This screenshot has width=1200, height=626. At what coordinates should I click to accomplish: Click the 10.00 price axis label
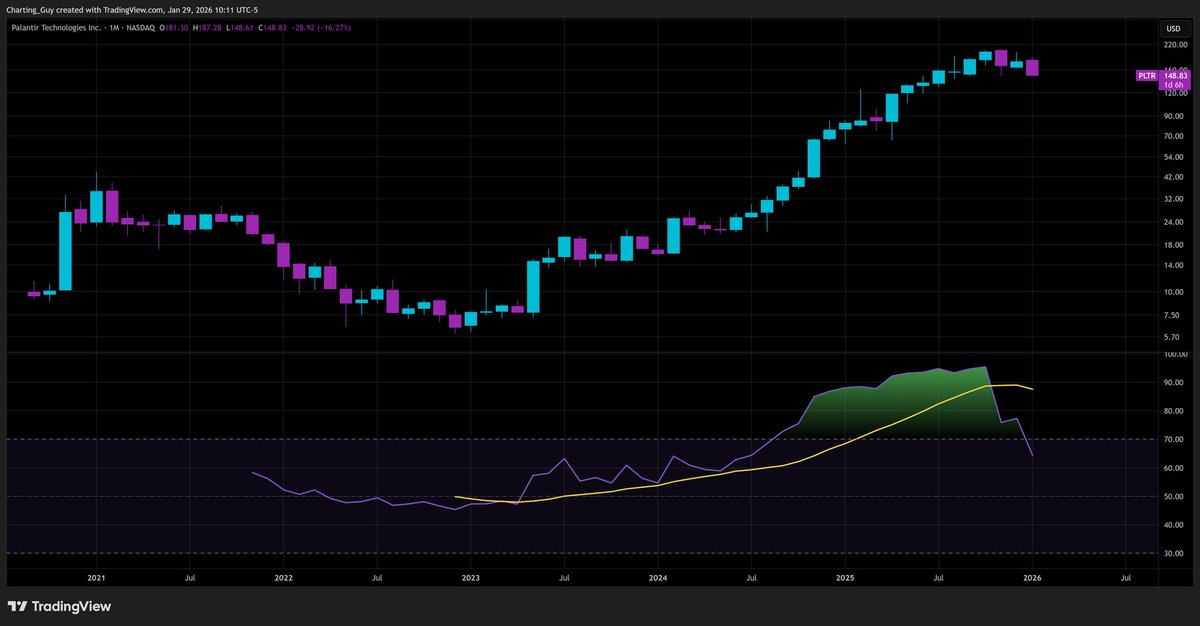(x=1173, y=293)
